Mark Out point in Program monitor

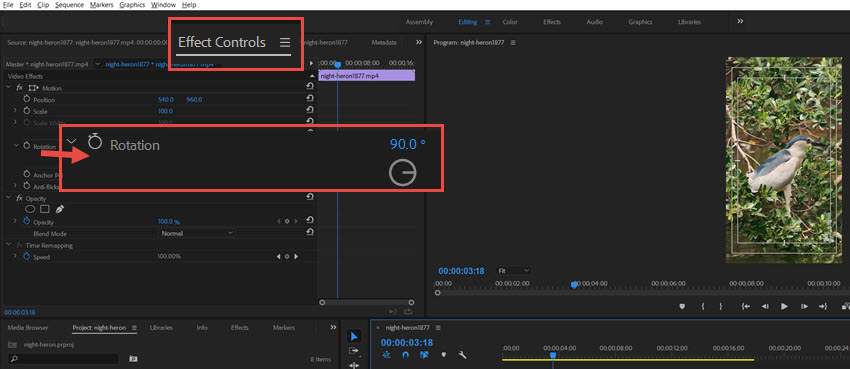720,307
